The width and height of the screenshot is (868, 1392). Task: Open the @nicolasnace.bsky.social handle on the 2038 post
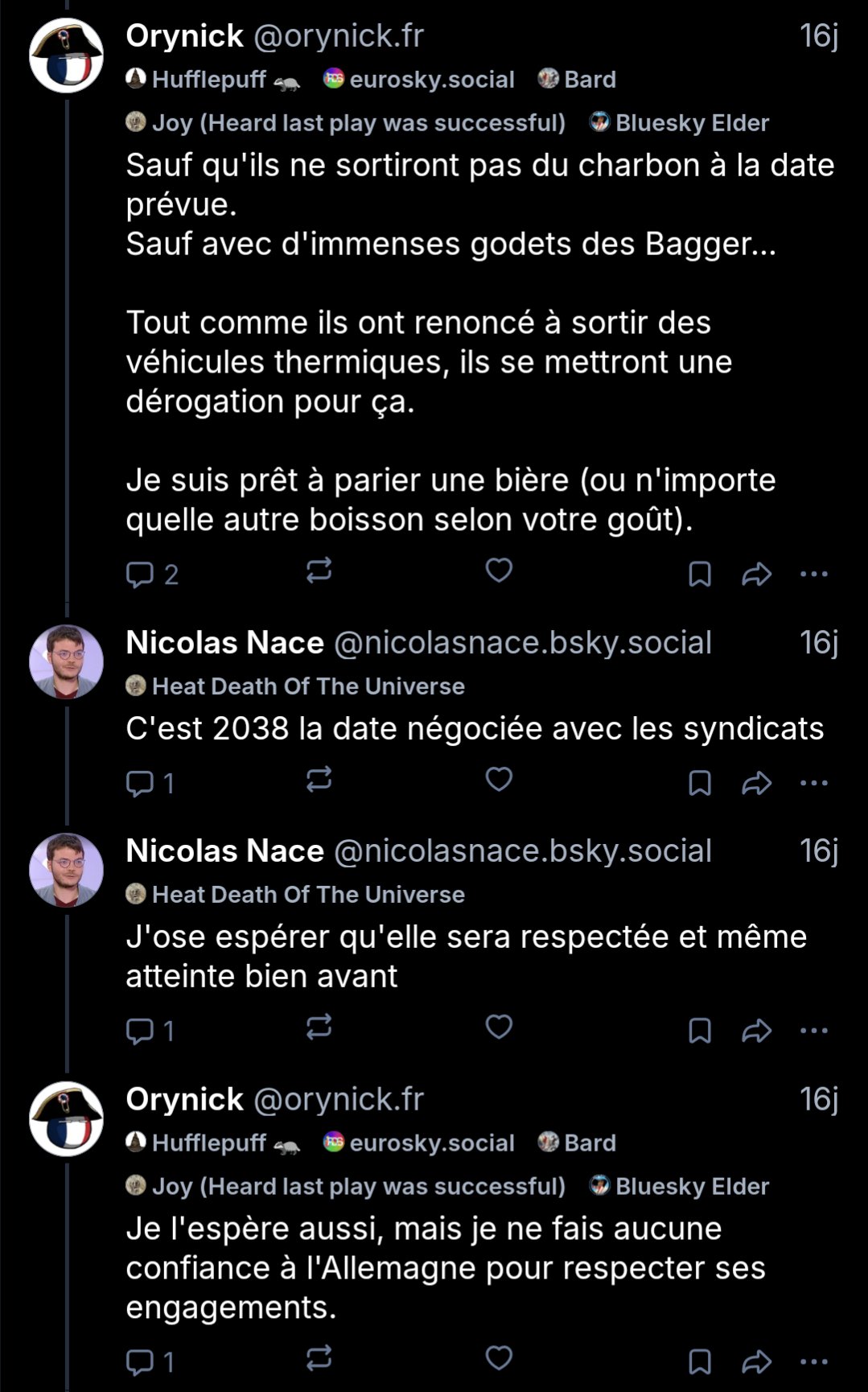click(x=522, y=643)
